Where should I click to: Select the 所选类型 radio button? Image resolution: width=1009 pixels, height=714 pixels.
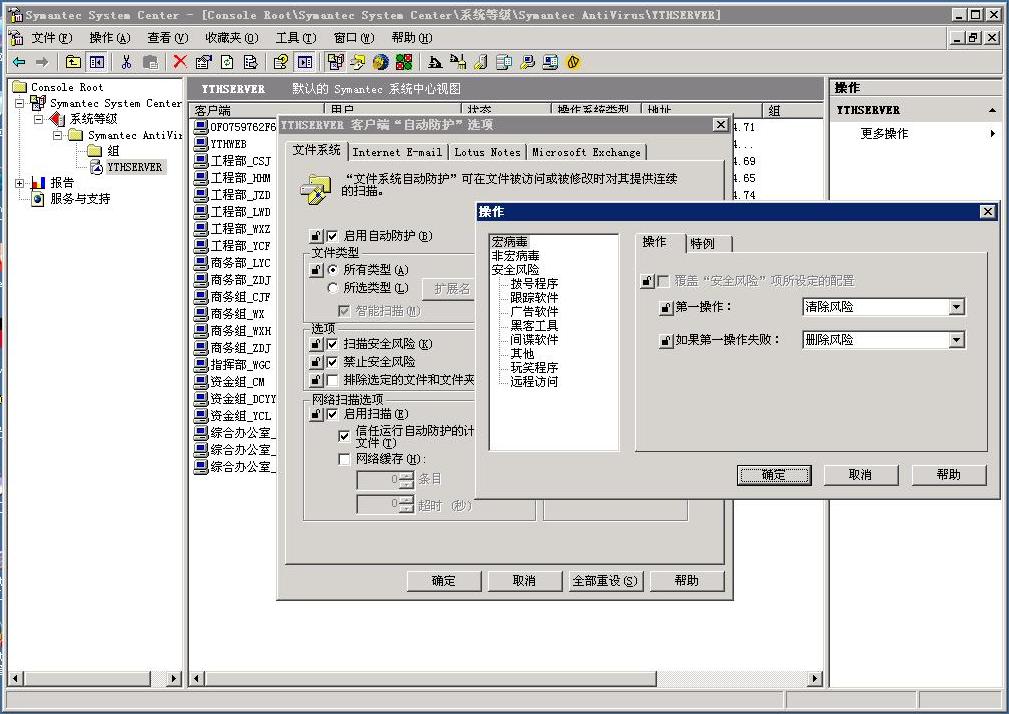[333, 288]
